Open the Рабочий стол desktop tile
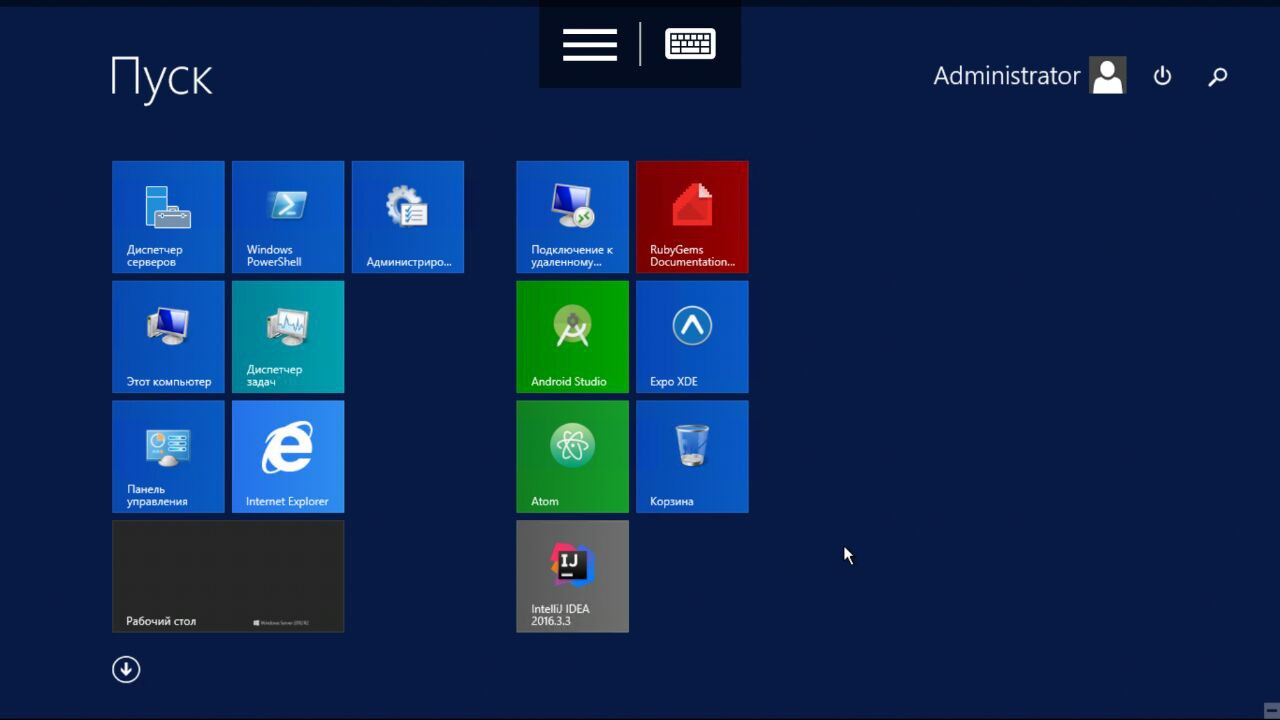1280x720 pixels. pos(228,576)
